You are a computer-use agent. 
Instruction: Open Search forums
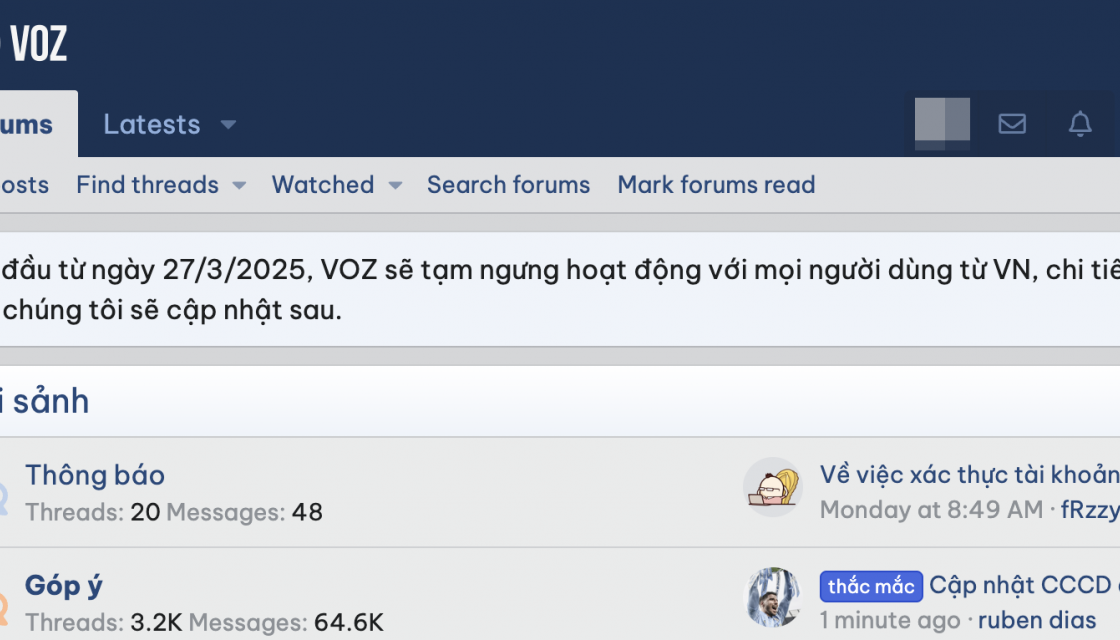(509, 185)
